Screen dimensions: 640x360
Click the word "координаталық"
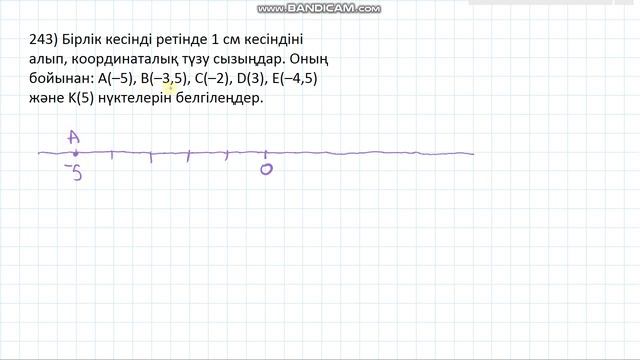tap(125, 60)
